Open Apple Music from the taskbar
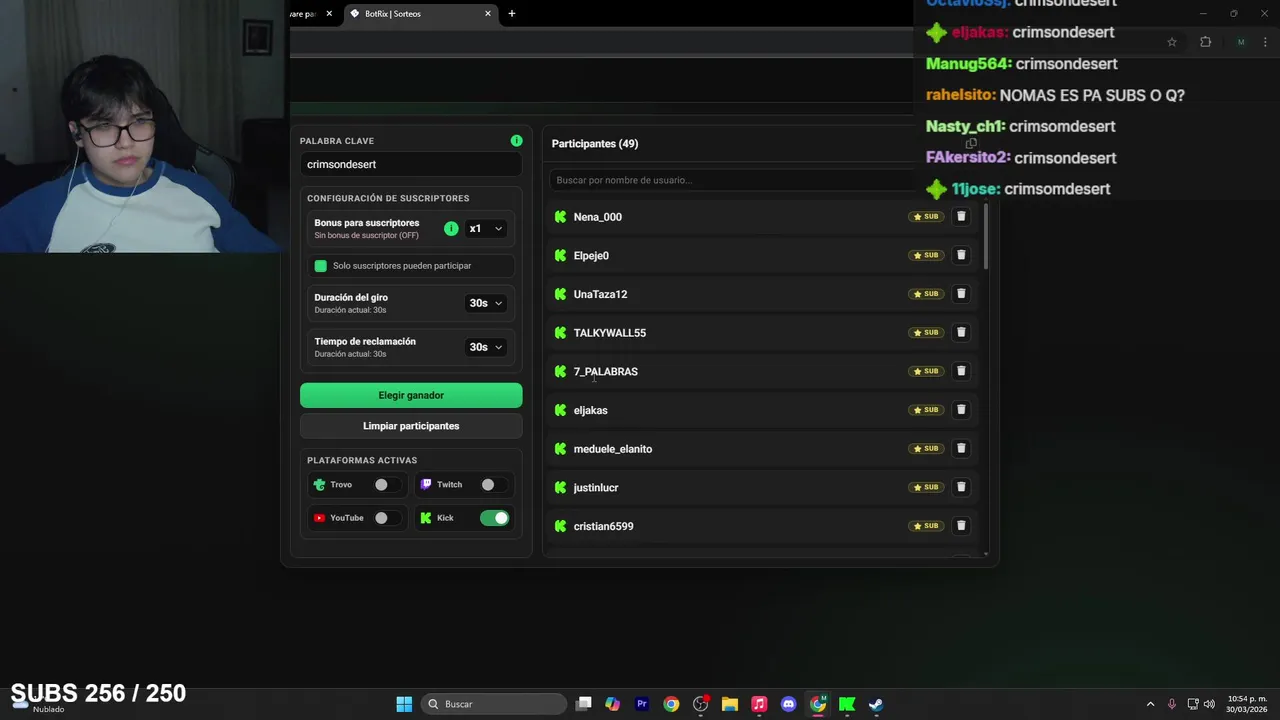The height and width of the screenshot is (720, 1280). (759, 704)
